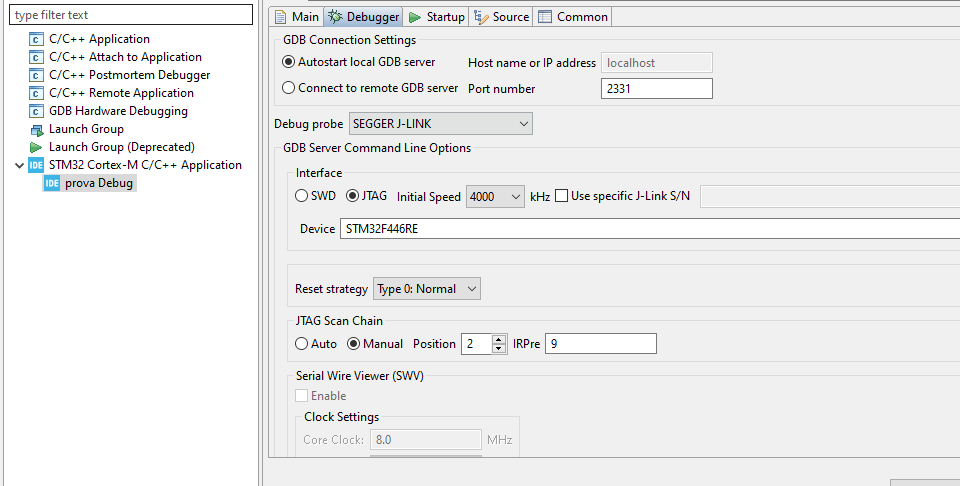
Task: Click the Debugger tab's bug icon
Action: coord(335,17)
